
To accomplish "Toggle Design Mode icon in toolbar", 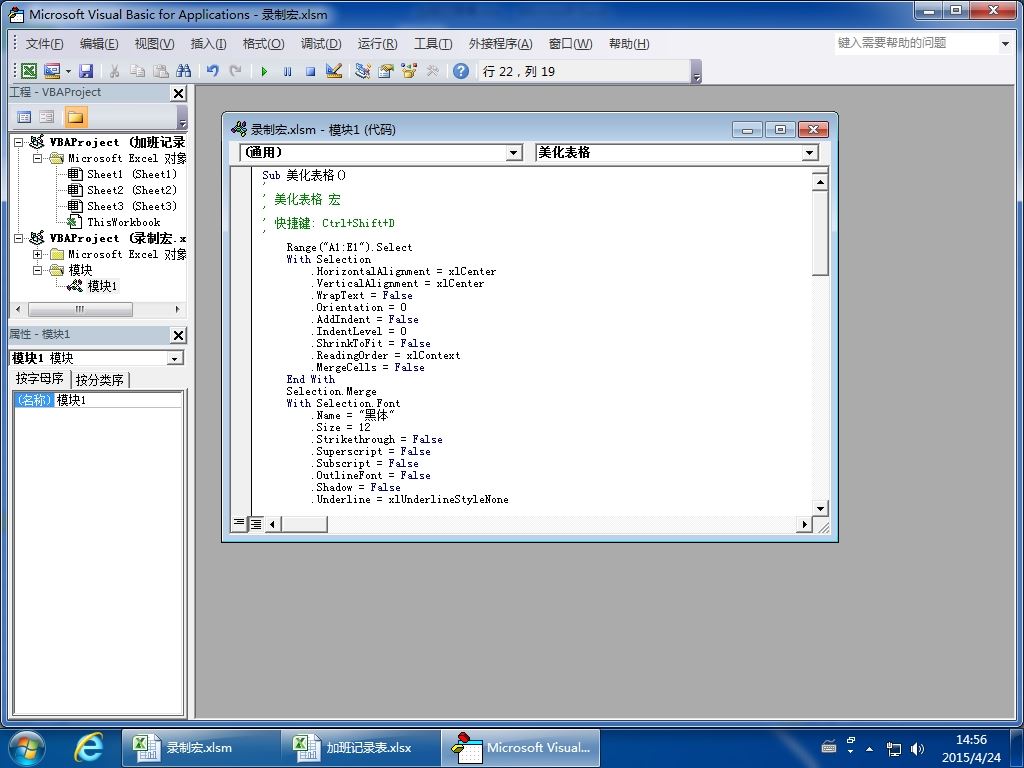I will pyautogui.click(x=334, y=71).
